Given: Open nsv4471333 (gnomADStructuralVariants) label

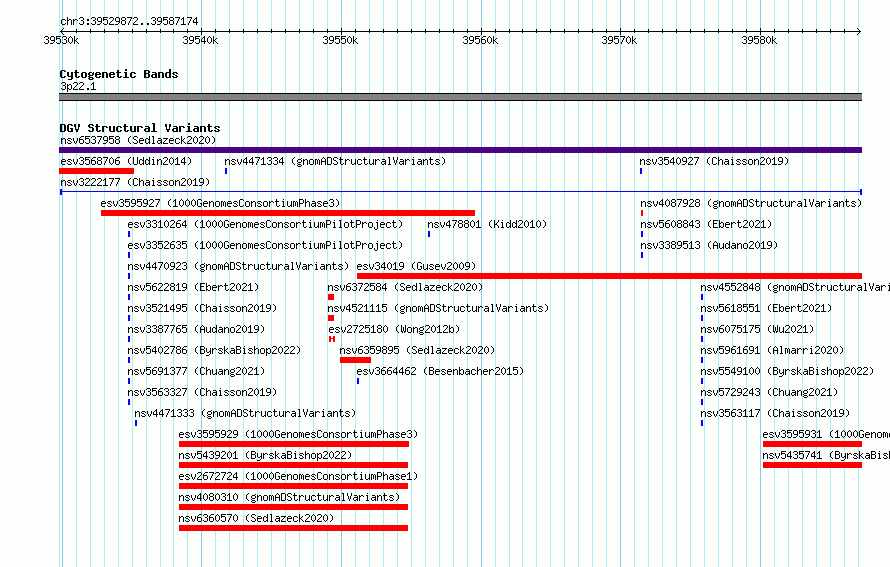Looking at the screenshot, I should [x=245, y=413].
